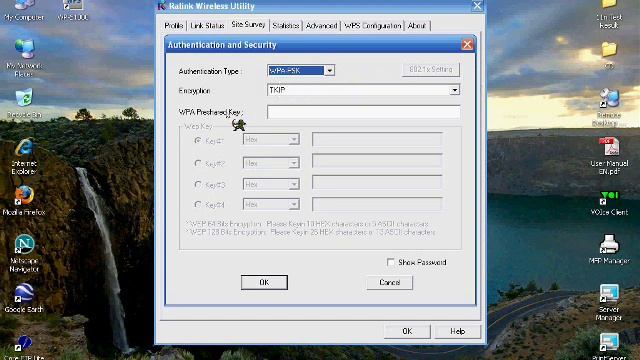
Task: Click the WPA Preshared Key field
Action: 364,112
